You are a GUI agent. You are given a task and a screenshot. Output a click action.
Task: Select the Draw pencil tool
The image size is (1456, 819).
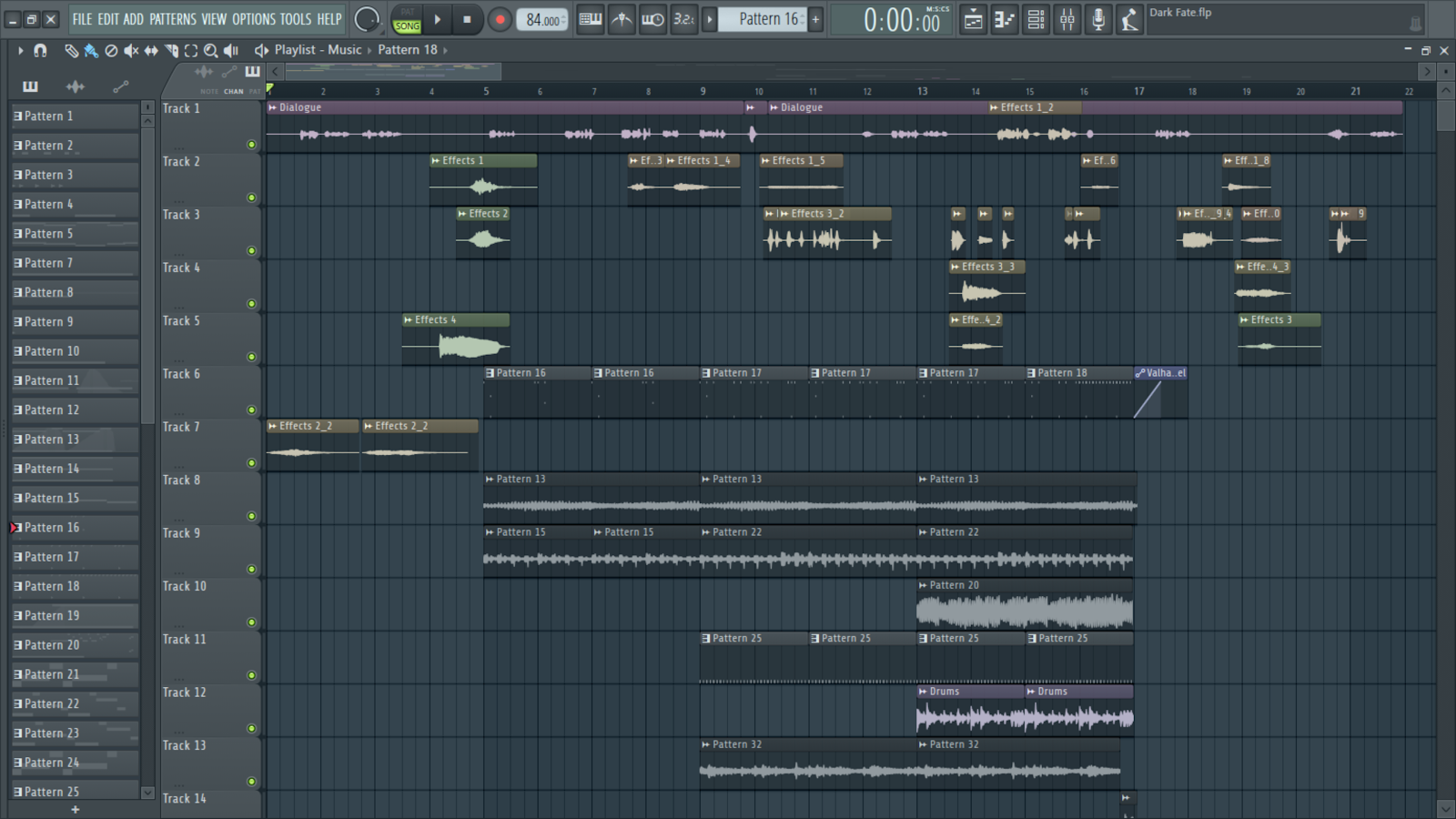(71, 51)
